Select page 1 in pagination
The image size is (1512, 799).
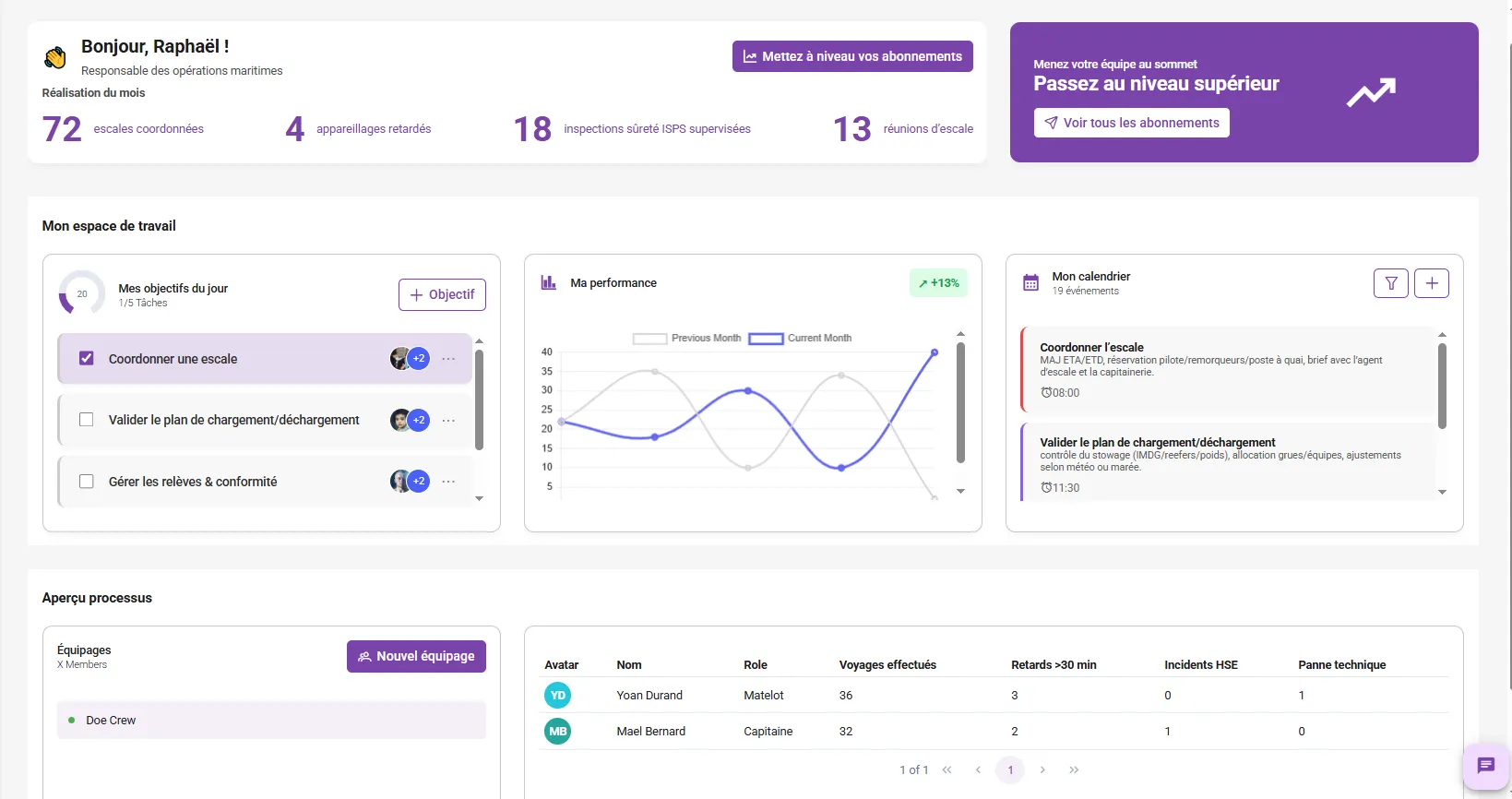tap(1010, 769)
